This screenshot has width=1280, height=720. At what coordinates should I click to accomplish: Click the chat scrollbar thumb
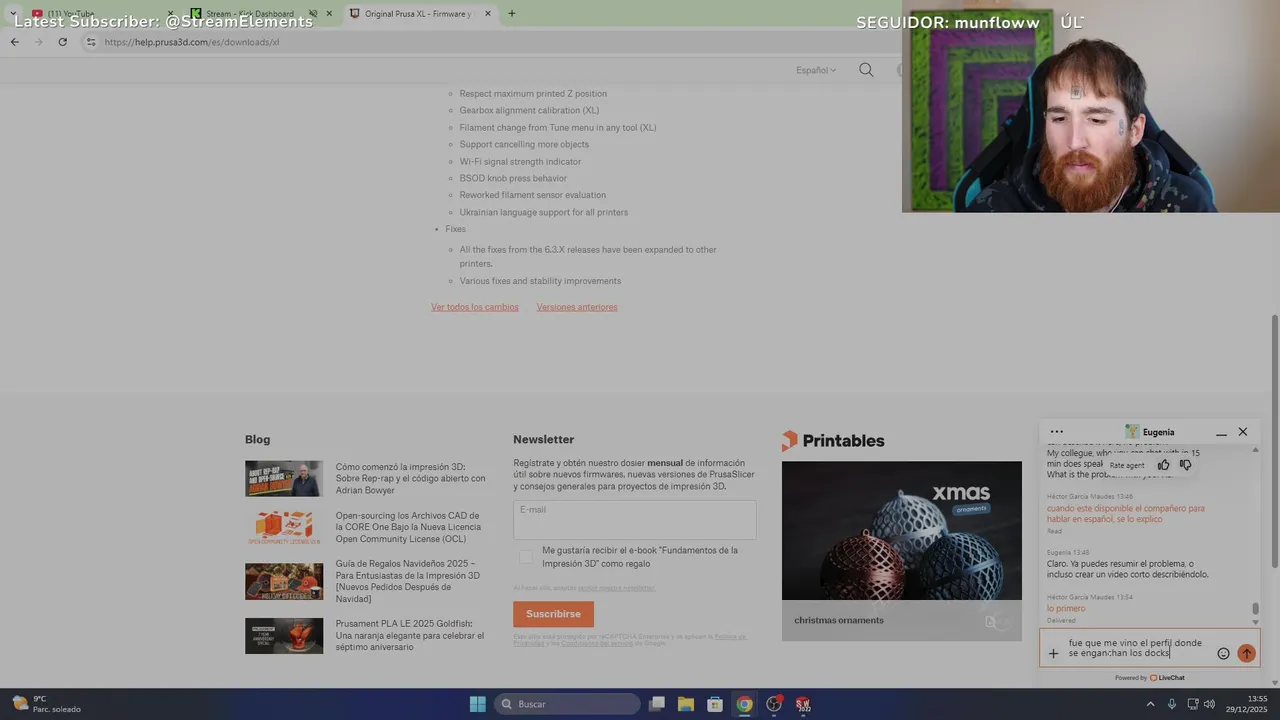coord(1255,608)
